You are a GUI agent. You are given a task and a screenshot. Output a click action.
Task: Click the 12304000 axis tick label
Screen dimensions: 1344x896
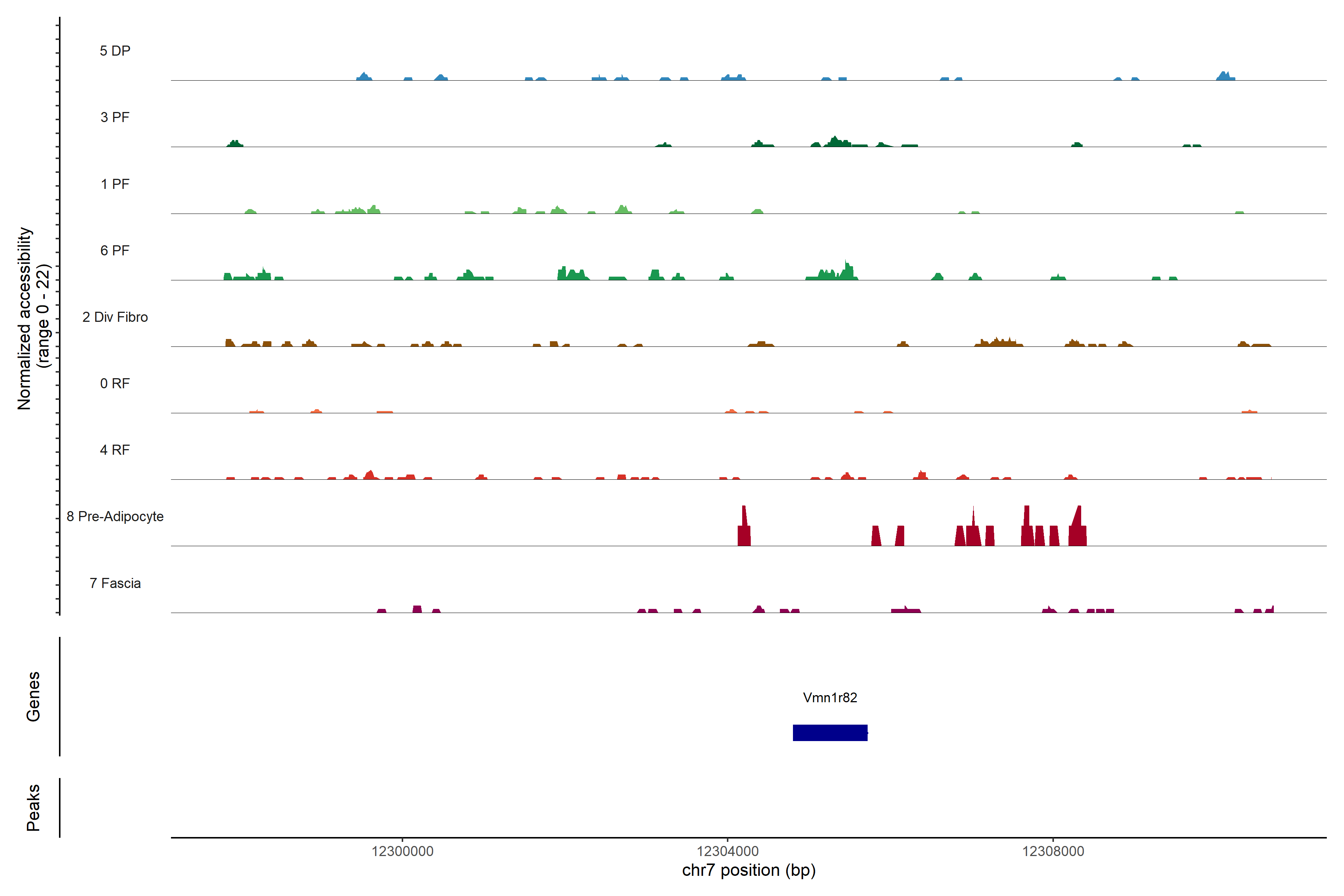coord(727,852)
